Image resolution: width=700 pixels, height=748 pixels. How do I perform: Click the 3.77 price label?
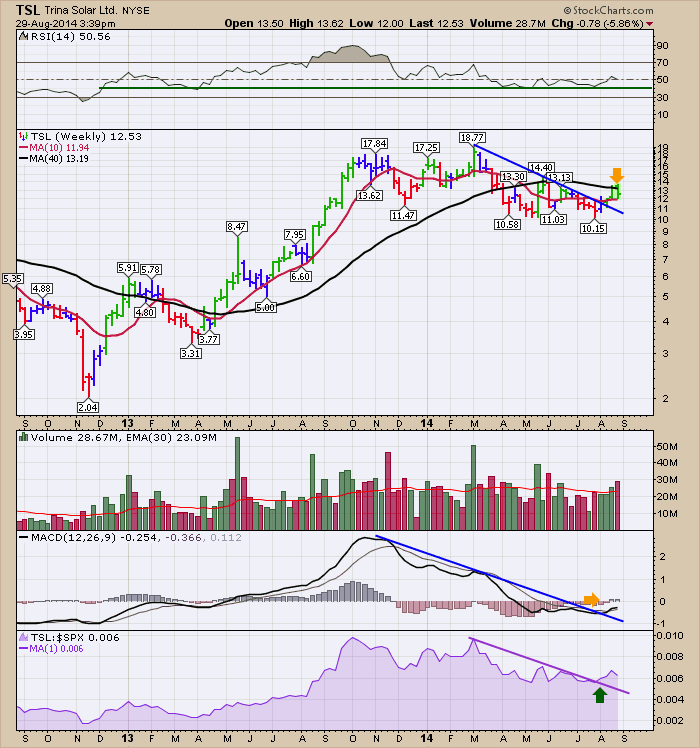[209, 340]
